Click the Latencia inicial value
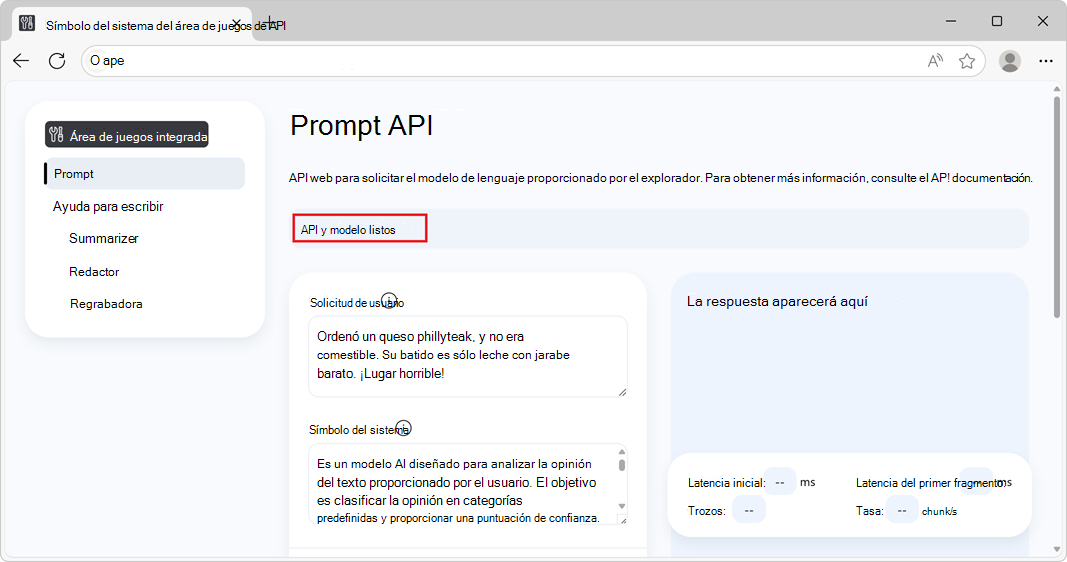The height and width of the screenshot is (562, 1067). pos(780,482)
